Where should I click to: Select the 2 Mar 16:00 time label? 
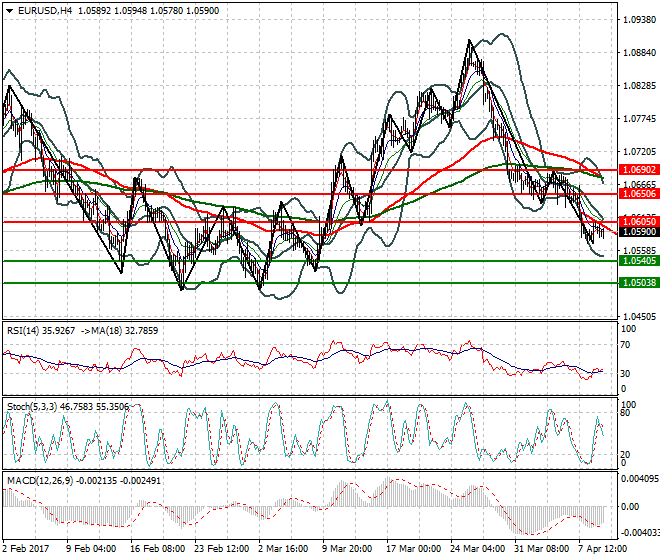283,549
